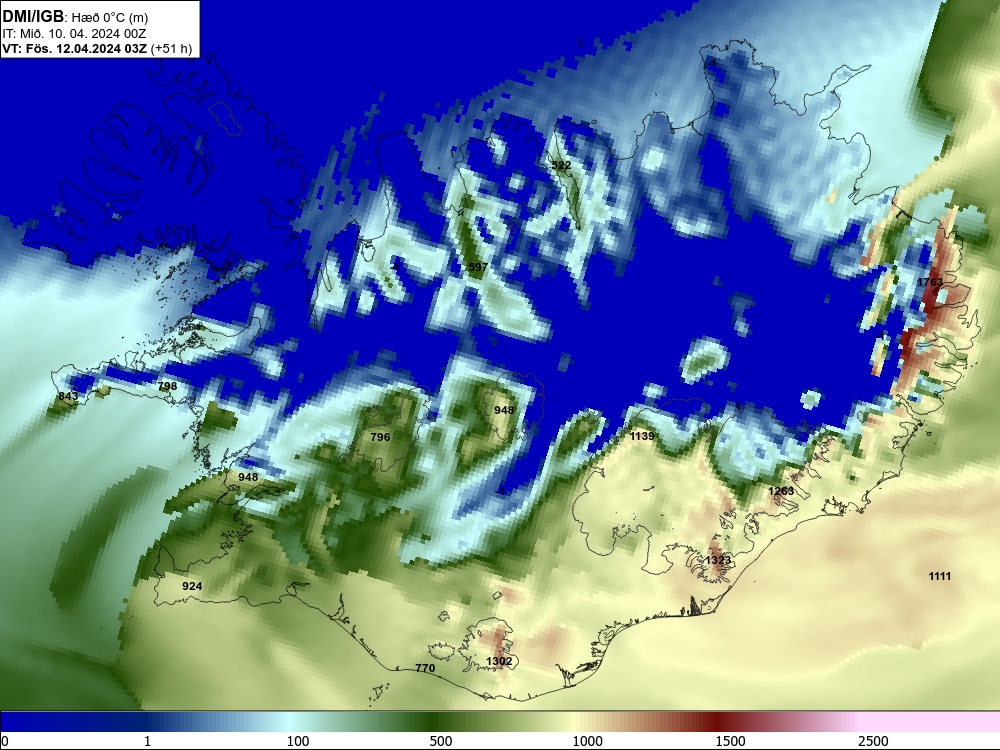Click the VT: Fös. 12.04.2024 03Z (+51 h) line
This screenshot has height=750, width=1000.
97,48
